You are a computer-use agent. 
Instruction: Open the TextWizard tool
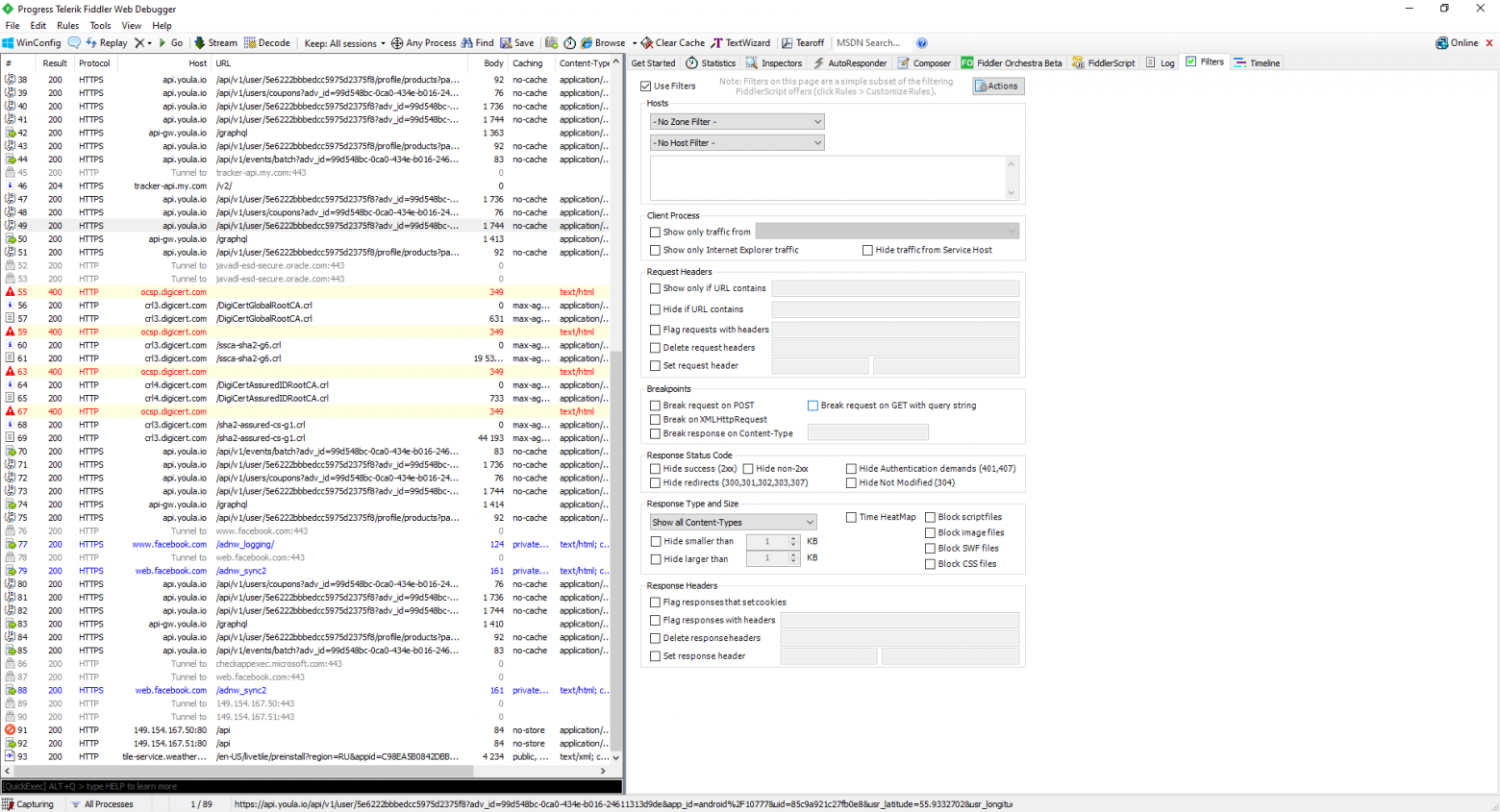pyautogui.click(x=740, y=42)
